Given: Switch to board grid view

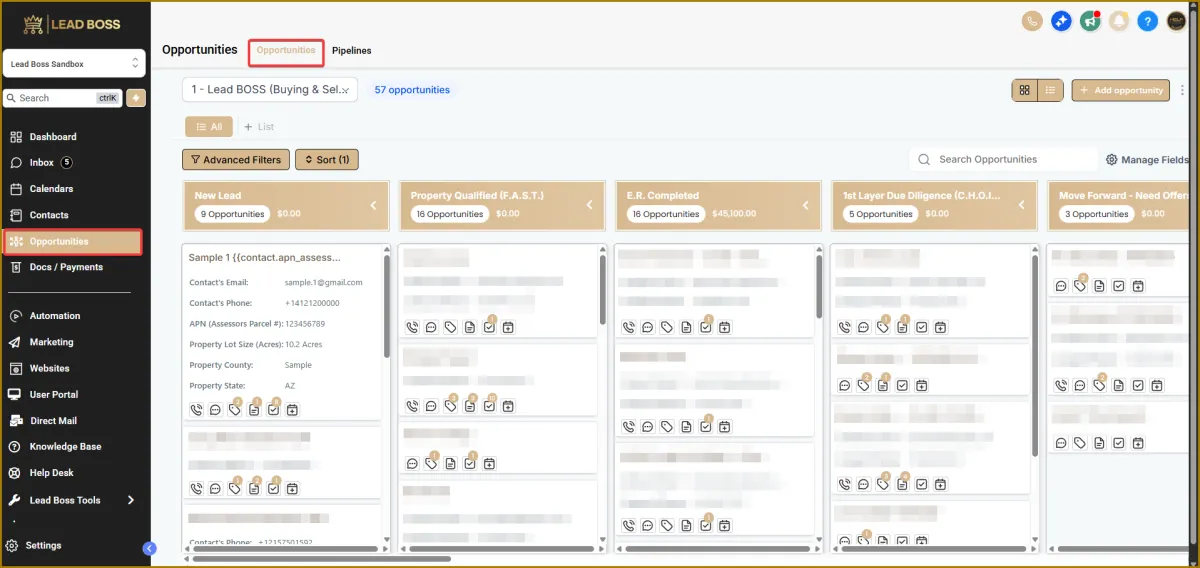Looking at the screenshot, I should click(x=1024, y=90).
